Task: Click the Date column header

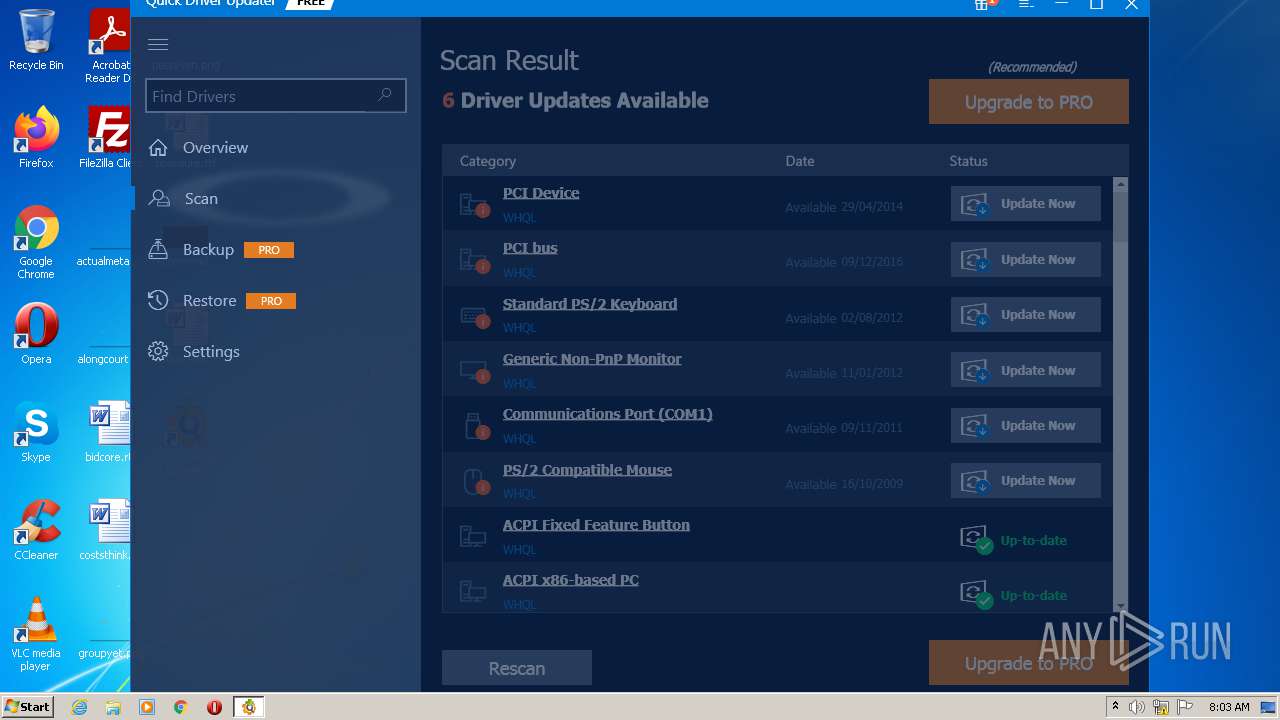Action: point(800,161)
